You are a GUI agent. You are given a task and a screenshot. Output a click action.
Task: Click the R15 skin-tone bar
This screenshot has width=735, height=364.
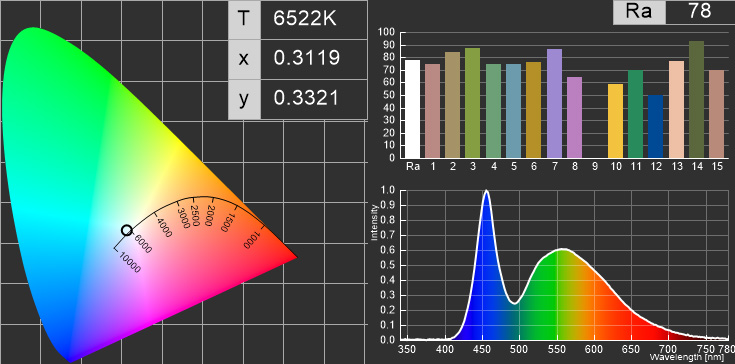tap(717, 114)
